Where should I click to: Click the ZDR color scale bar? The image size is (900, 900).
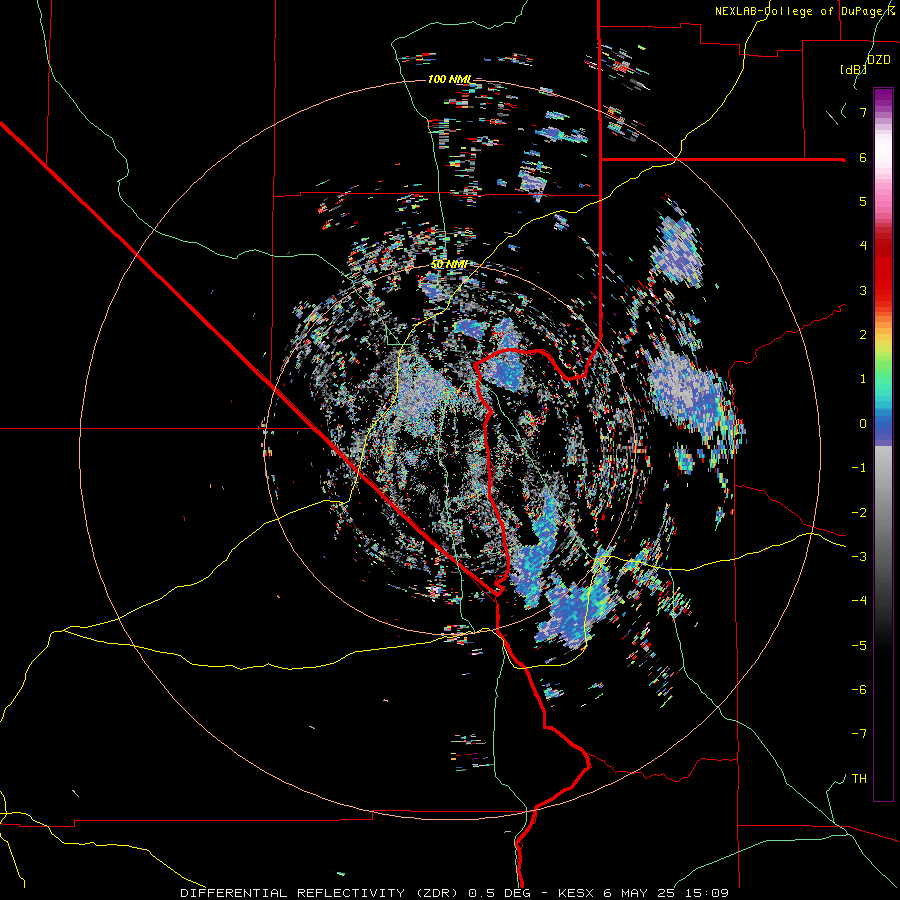tap(883, 444)
